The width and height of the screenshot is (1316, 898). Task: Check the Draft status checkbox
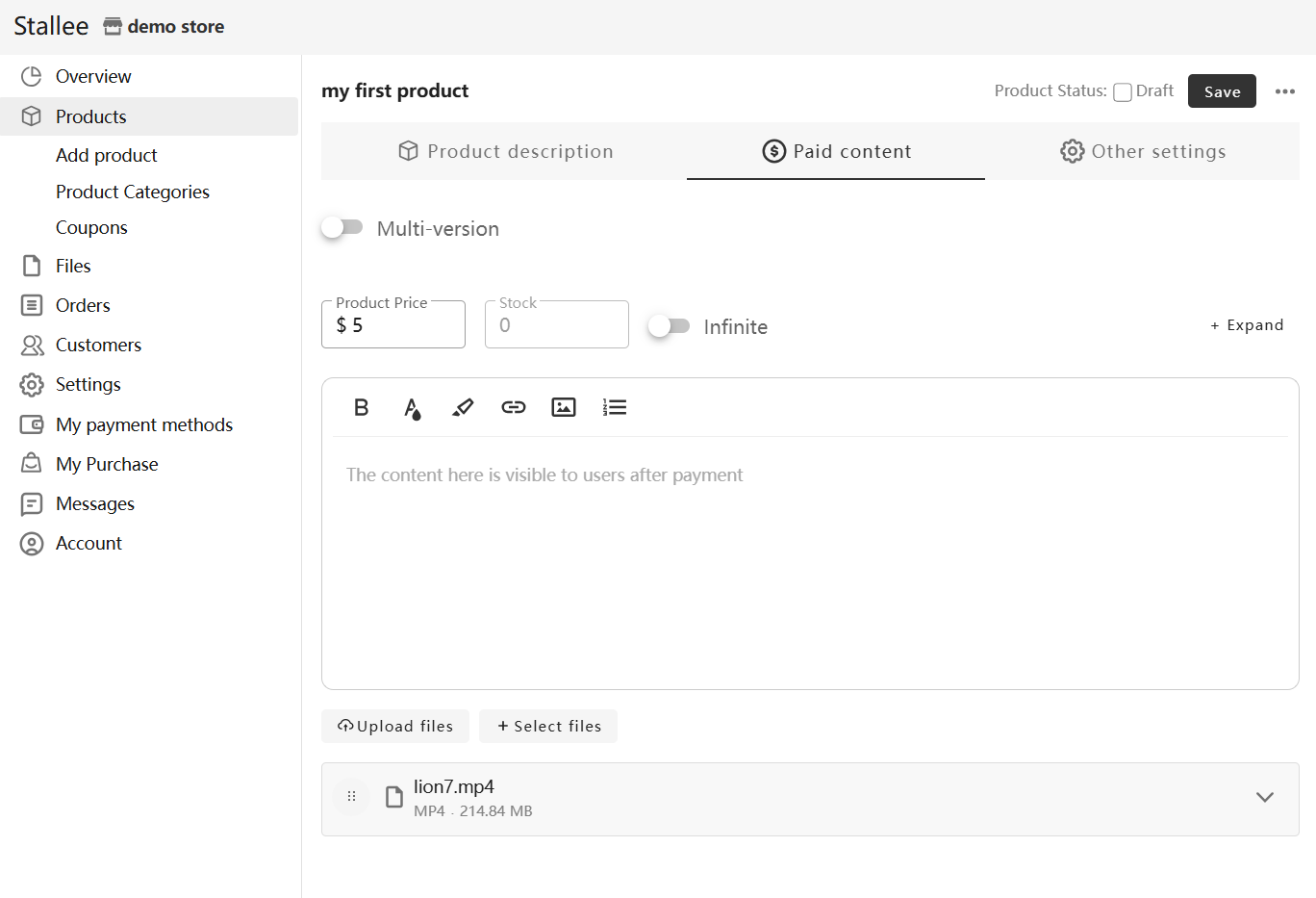click(x=1123, y=92)
